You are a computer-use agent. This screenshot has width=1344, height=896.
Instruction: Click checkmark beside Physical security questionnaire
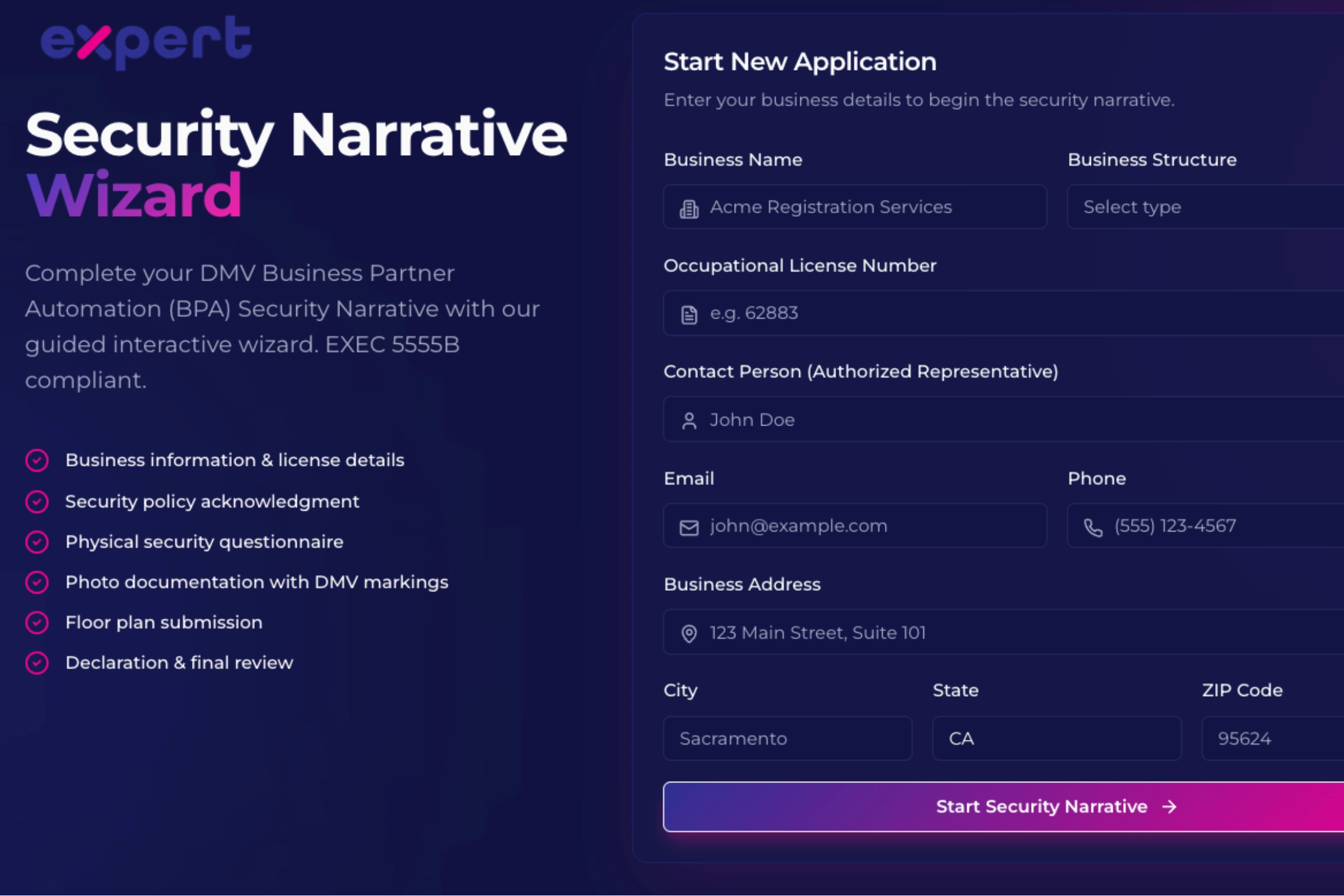tap(37, 542)
